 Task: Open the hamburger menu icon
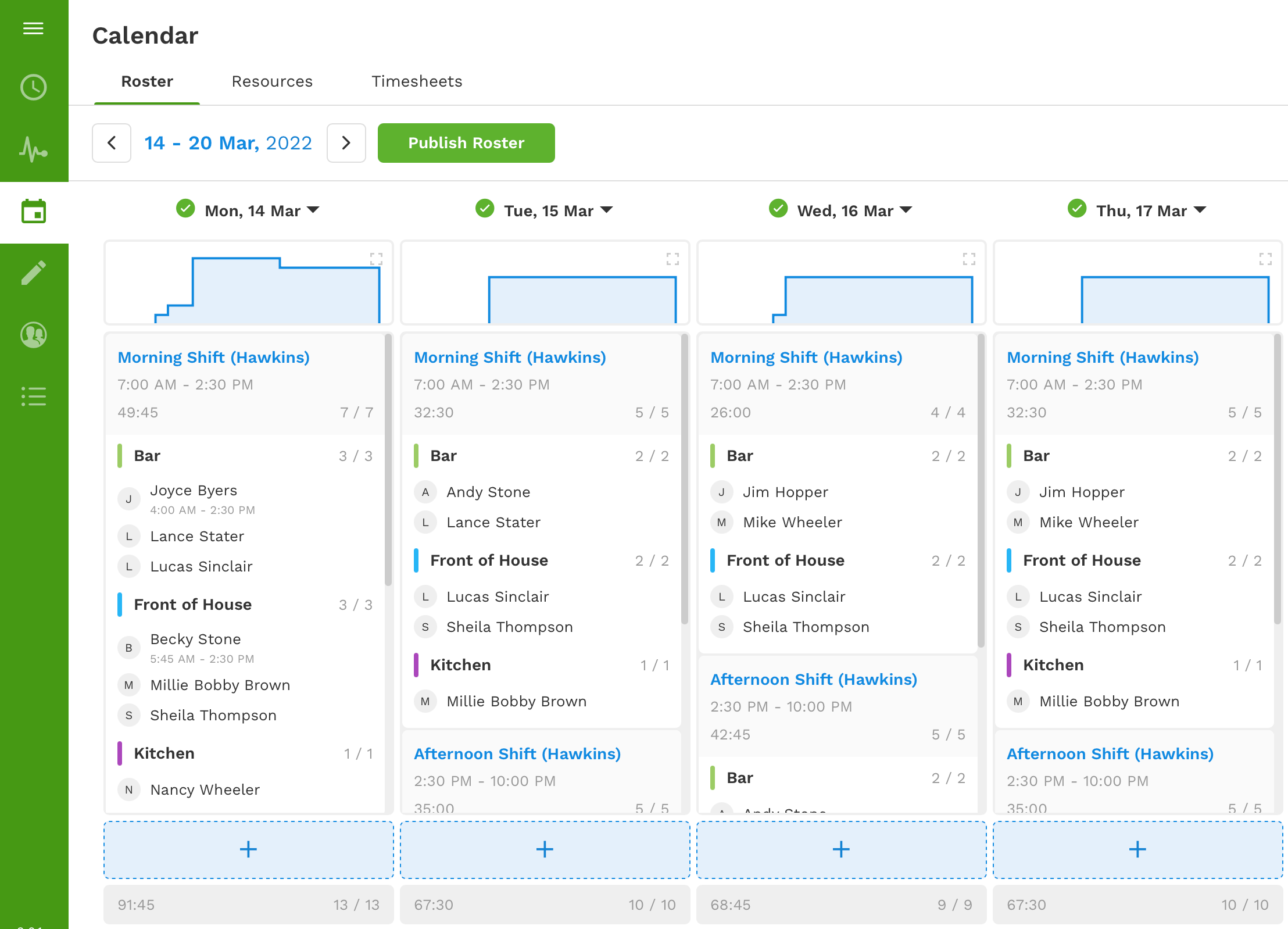click(x=33, y=28)
